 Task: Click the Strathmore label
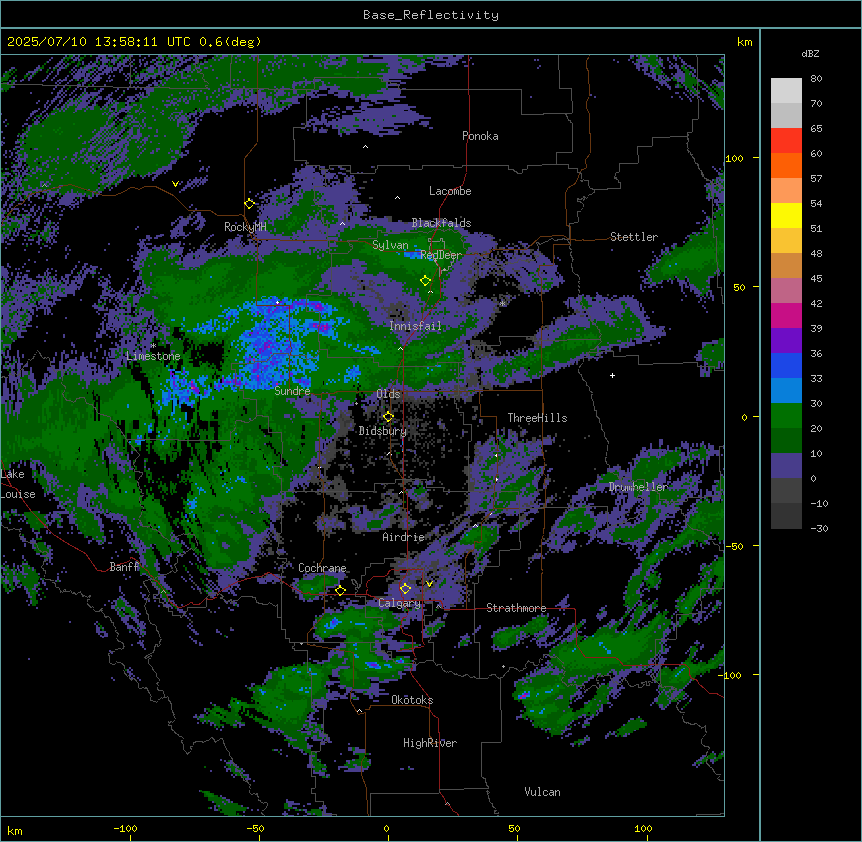click(x=516, y=608)
